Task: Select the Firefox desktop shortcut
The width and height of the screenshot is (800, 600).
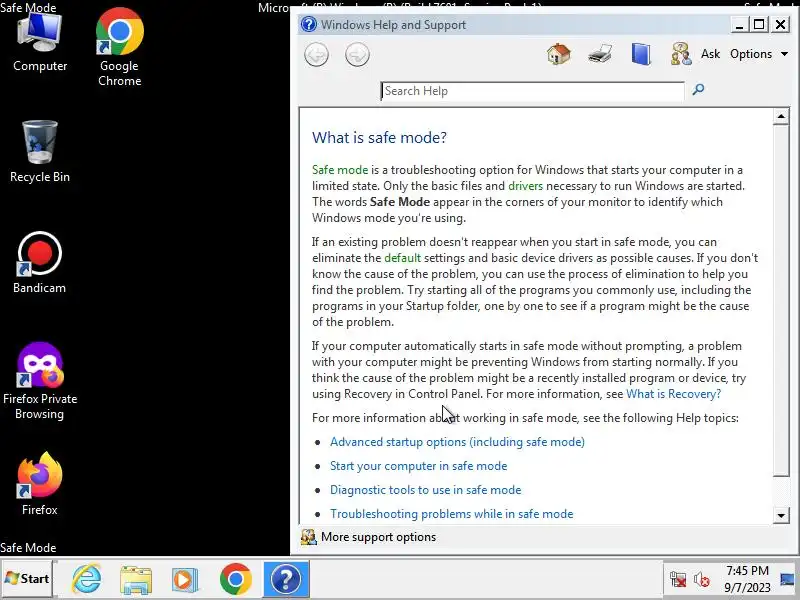Action: pyautogui.click(x=40, y=484)
